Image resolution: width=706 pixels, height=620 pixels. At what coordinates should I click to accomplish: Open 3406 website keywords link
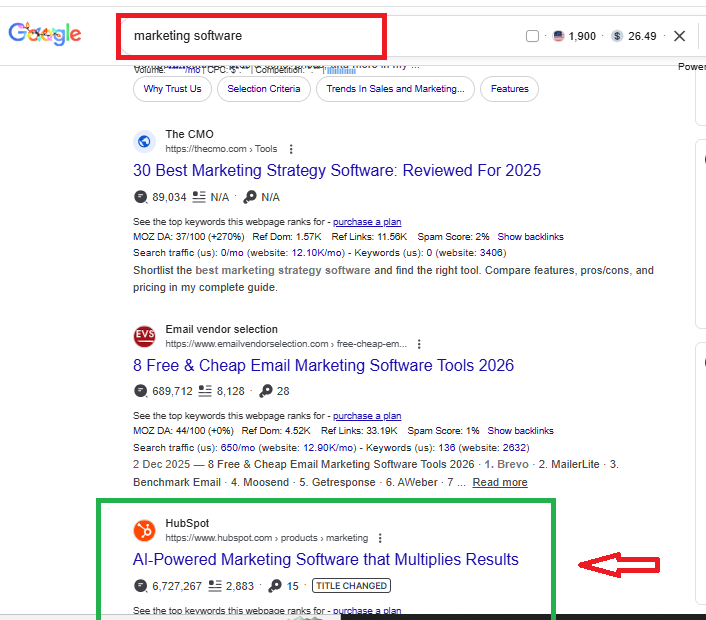pyautogui.click(x=491, y=253)
